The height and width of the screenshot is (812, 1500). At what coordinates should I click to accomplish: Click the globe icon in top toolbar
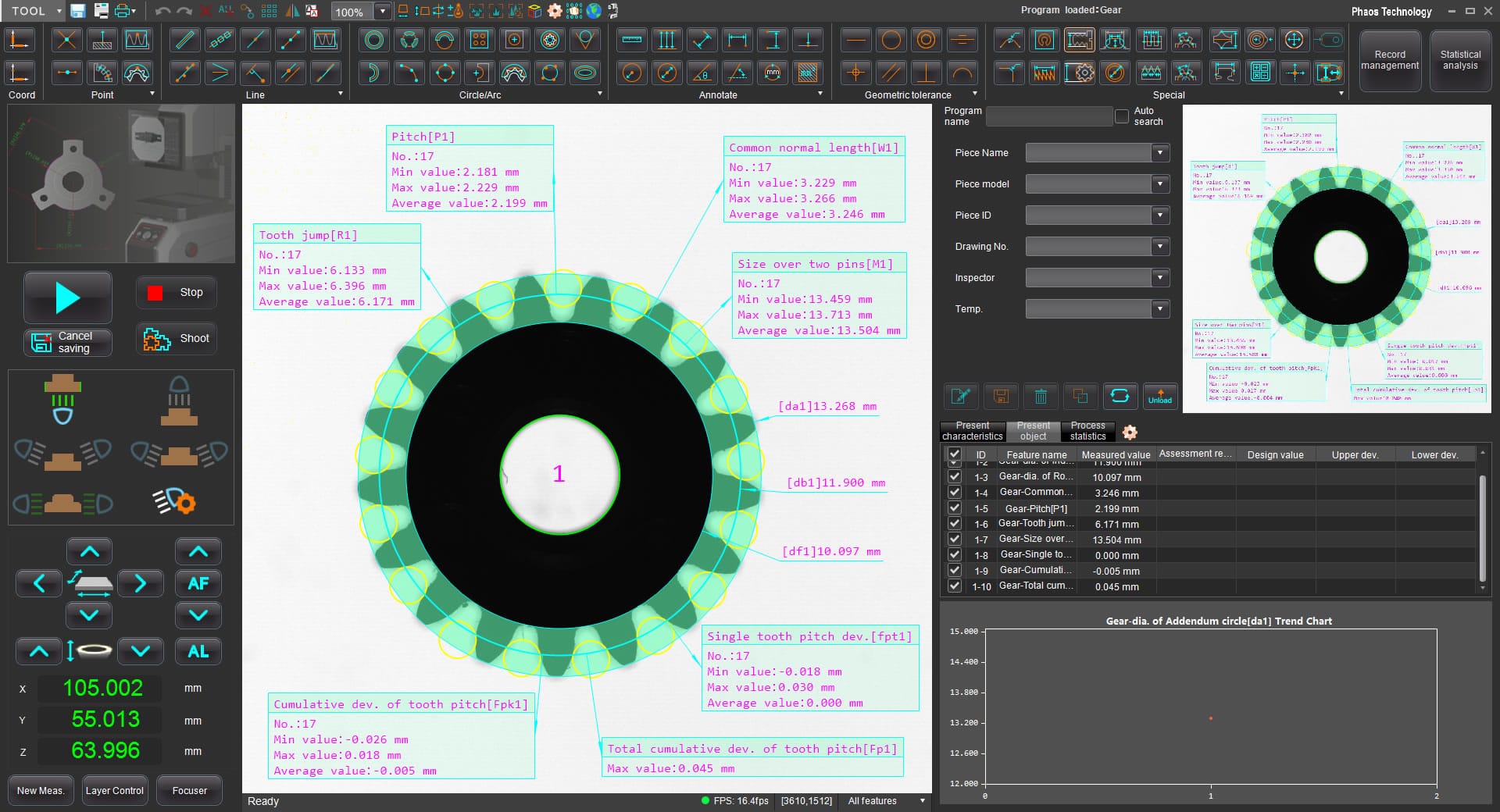click(595, 11)
